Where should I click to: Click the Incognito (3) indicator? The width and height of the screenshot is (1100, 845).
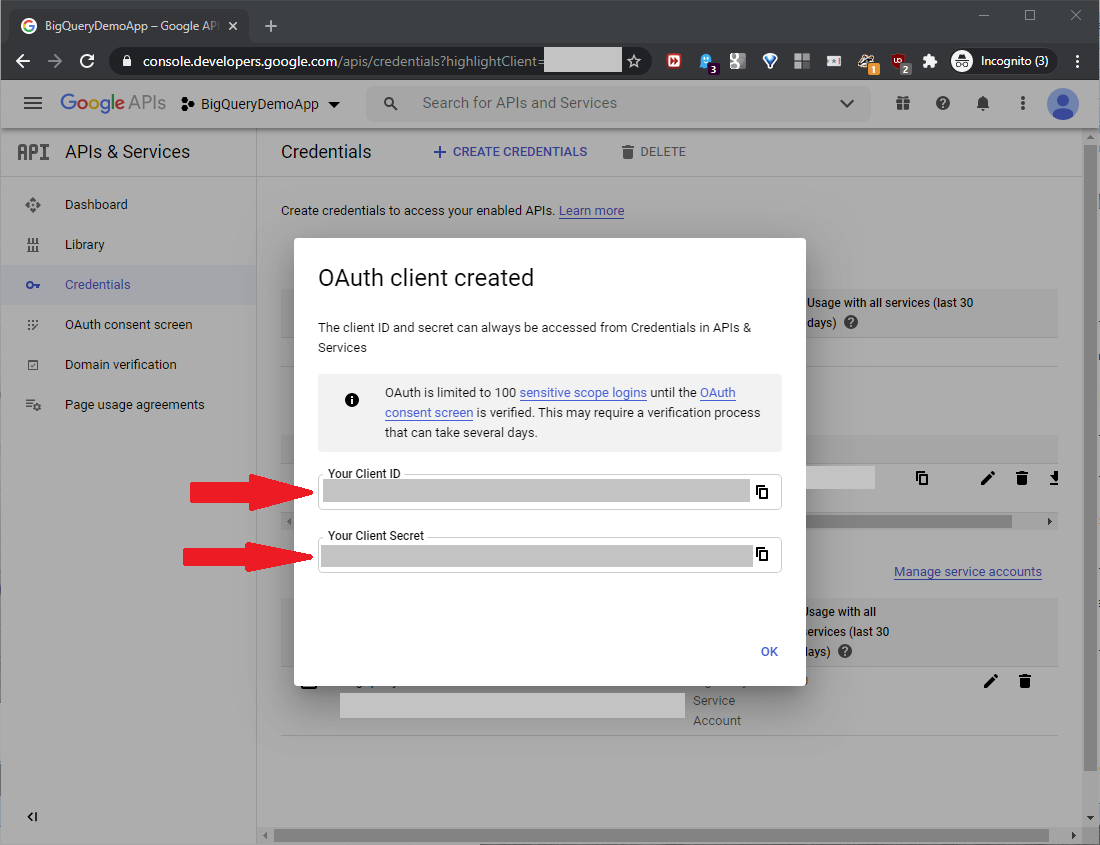coord(1002,62)
